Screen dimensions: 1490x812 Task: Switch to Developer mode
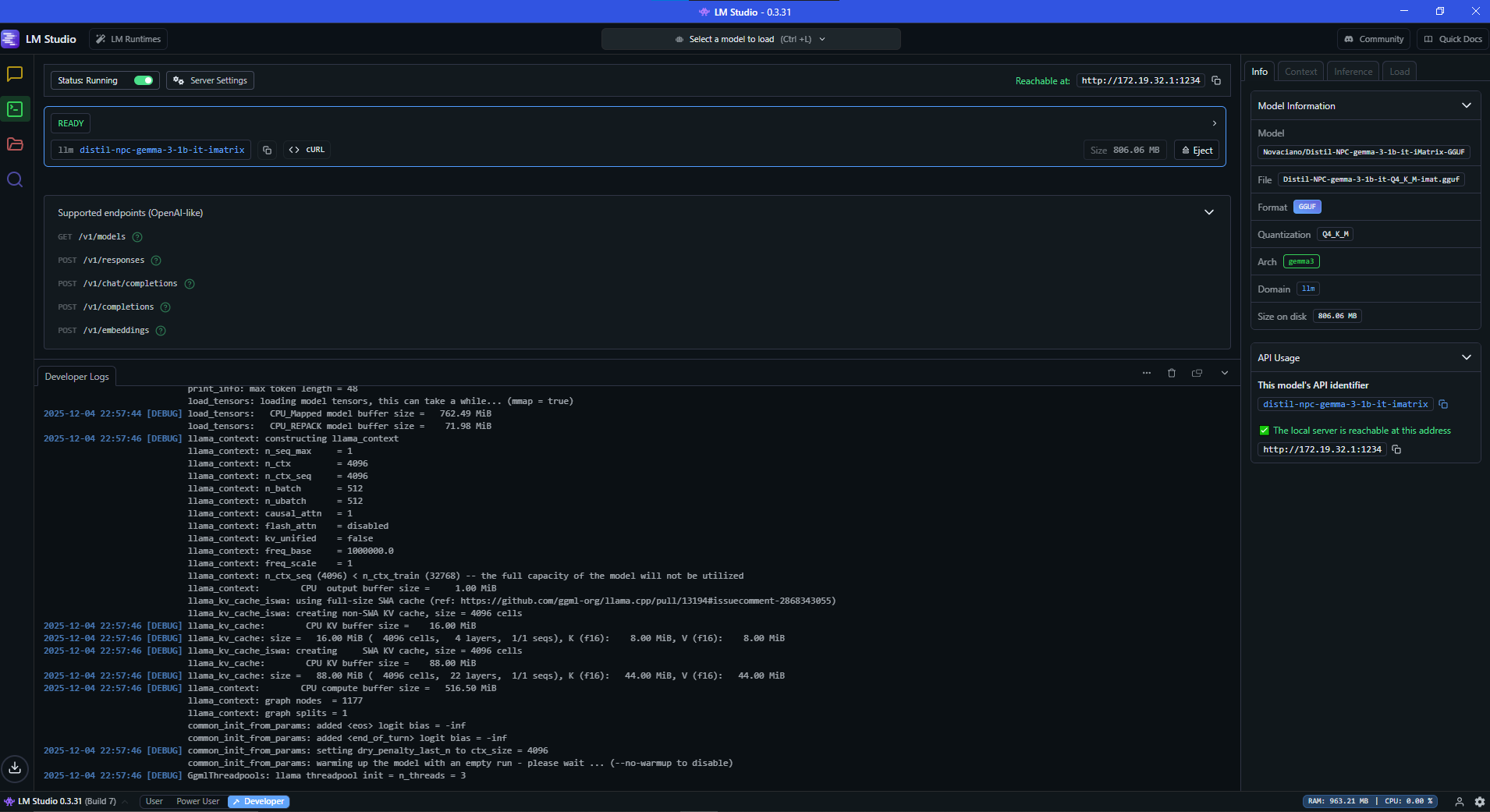pos(258,801)
